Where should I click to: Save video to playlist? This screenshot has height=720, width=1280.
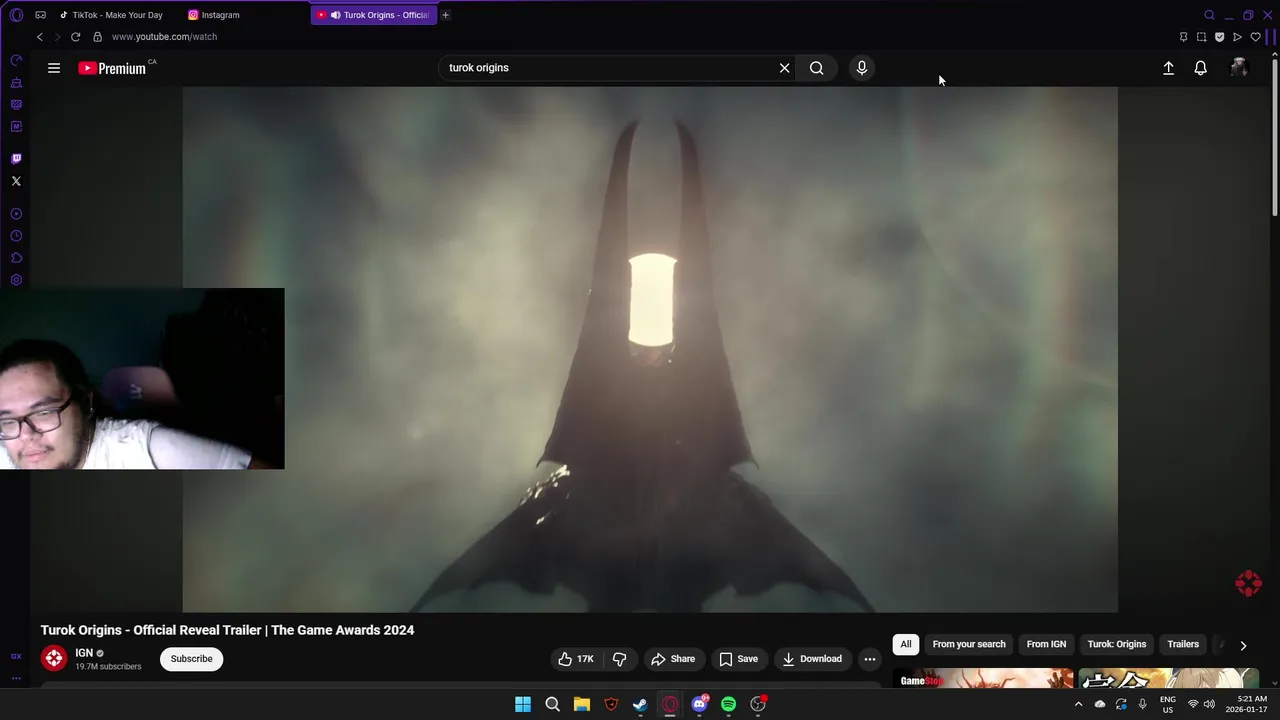tap(739, 659)
